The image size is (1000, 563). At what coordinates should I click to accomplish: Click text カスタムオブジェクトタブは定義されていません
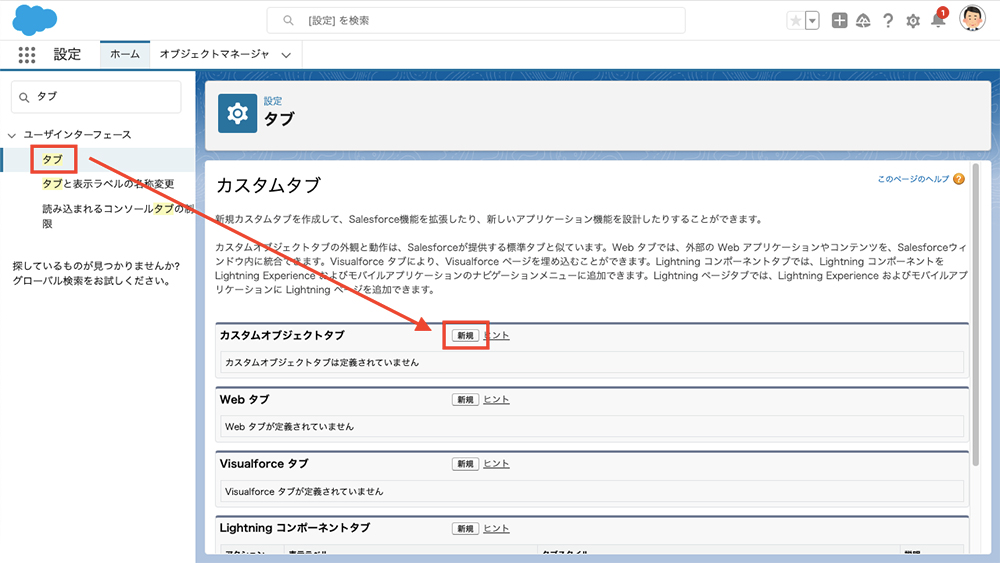coord(322,362)
